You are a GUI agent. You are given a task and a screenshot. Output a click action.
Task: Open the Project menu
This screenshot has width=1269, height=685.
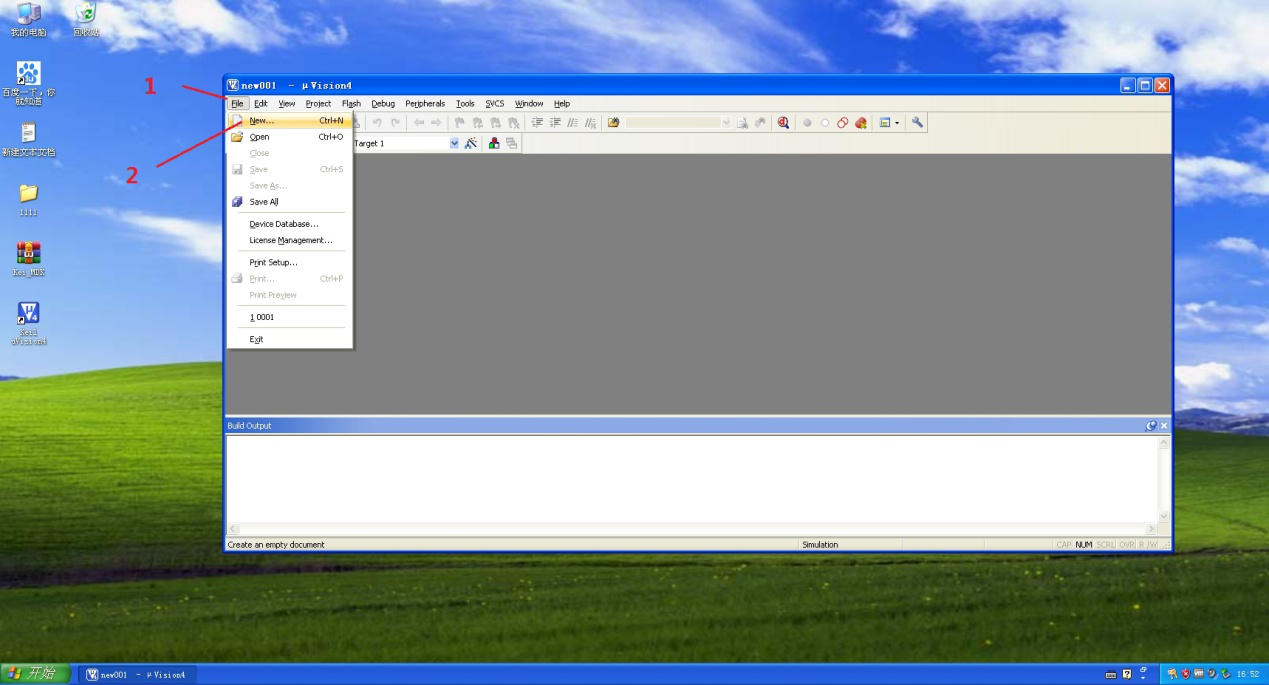pyautogui.click(x=318, y=104)
